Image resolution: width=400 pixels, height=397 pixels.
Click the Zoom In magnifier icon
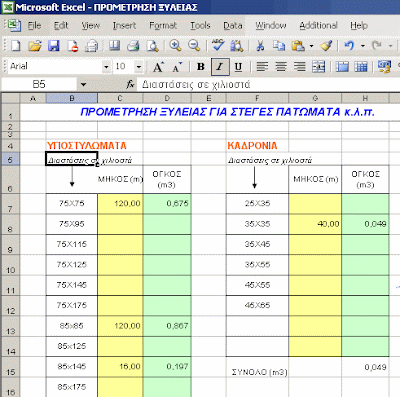click(x=175, y=45)
